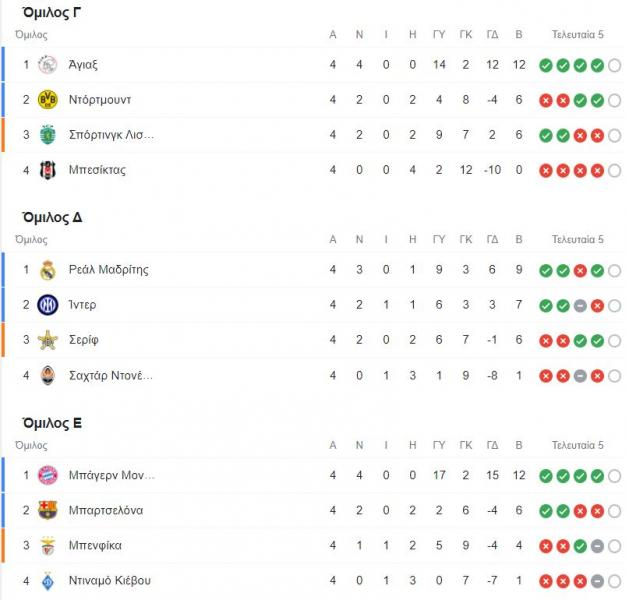
Task: Click the Sheriff star badge icon
Action: [x=47, y=340]
